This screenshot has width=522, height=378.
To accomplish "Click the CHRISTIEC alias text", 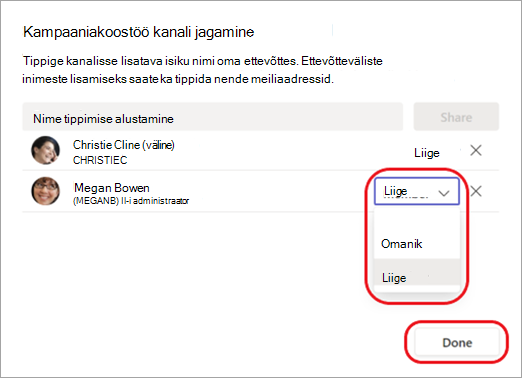I will tap(100, 160).
